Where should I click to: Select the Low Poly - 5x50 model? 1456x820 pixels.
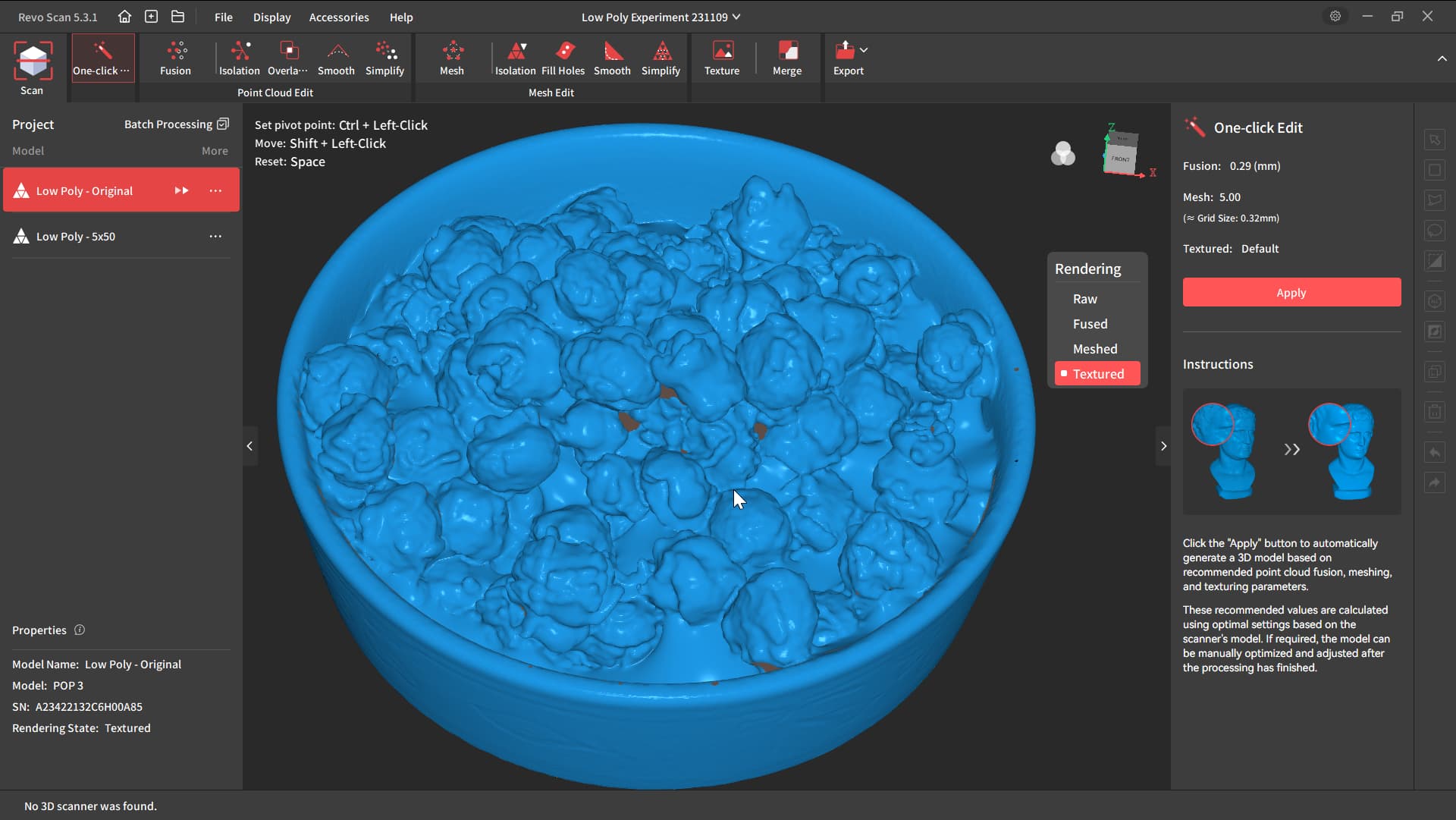coord(76,237)
